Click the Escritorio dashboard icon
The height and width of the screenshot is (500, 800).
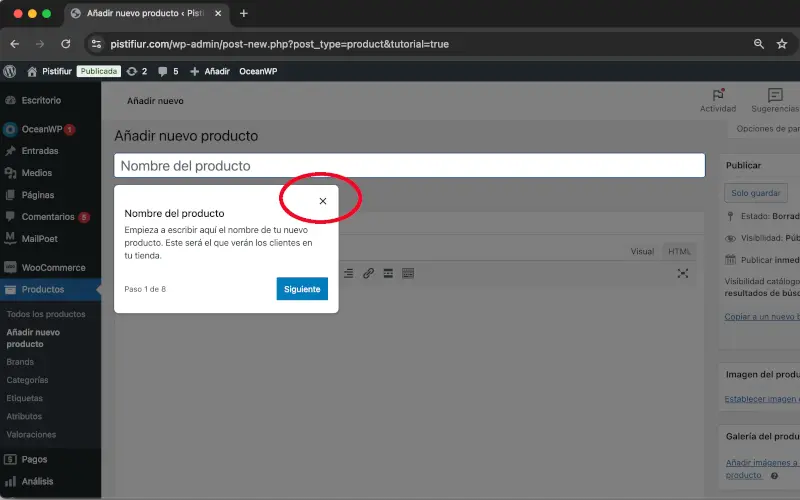[10, 101]
